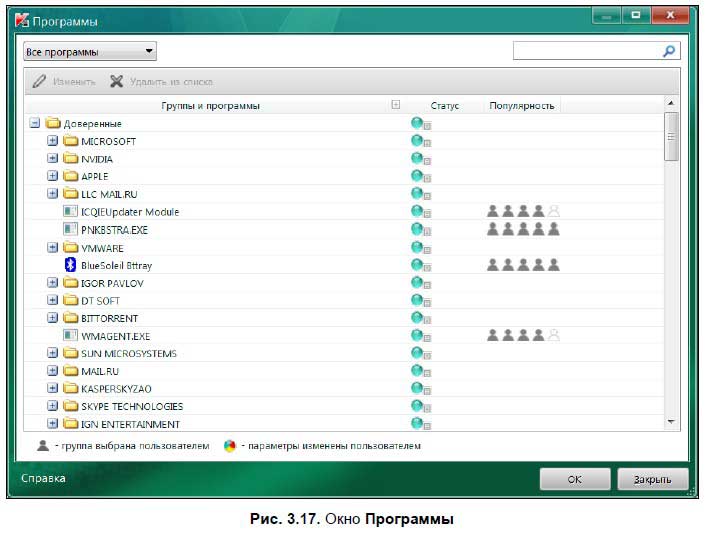This screenshot has width=705, height=533.
Task: Open the 'Все программы' filter dropdown
Action: (89, 52)
